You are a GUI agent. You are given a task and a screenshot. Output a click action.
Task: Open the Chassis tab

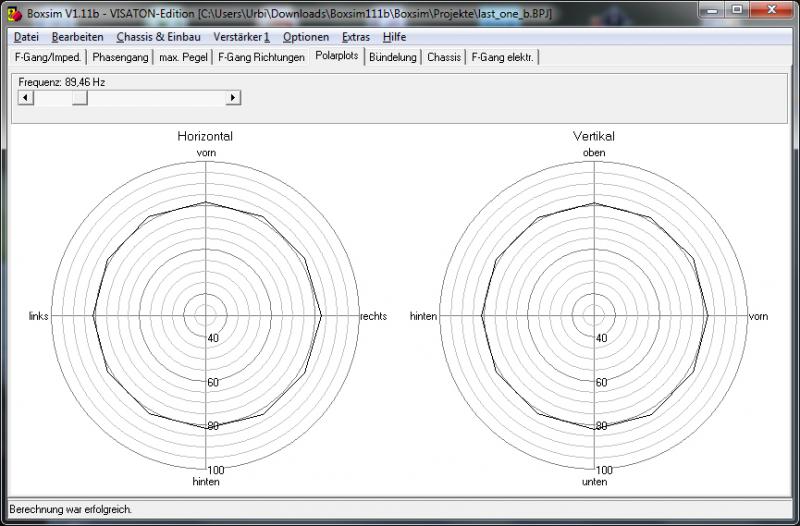click(x=444, y=57)
